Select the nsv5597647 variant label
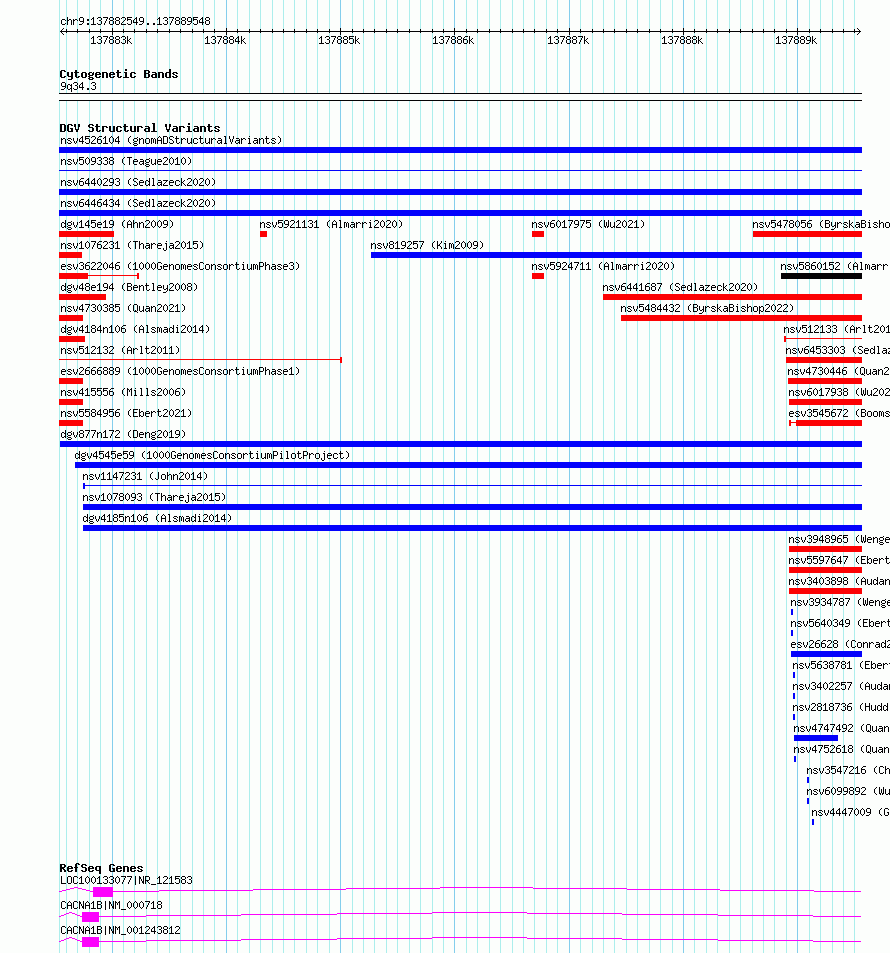 click(x=839, y=560)
